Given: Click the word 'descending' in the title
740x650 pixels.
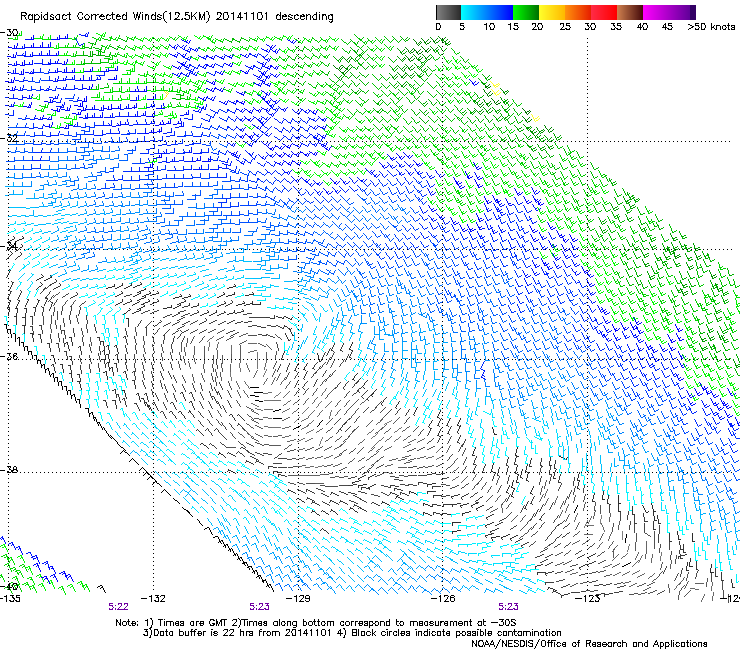Looking at the screenshot, I should tap(304, 17).
